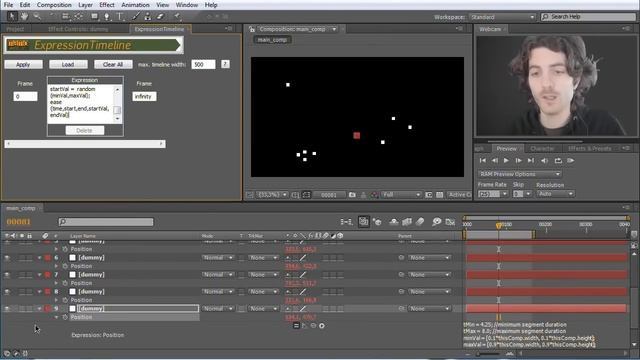Image resolution: width=640 pixels, height=360 pixels.
Task: Select the Selection arrow tool
Action: coord(12,16)
